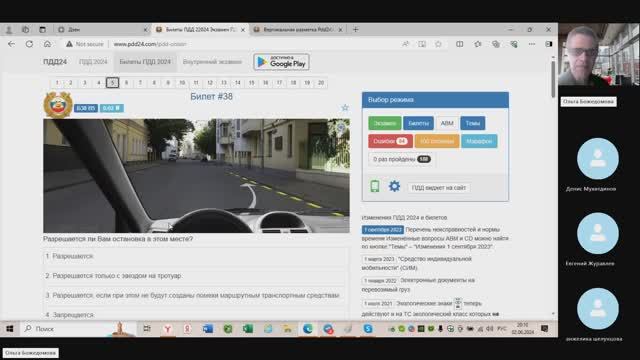
Task: Open notification center icon on taskbar
Action: 544,329
